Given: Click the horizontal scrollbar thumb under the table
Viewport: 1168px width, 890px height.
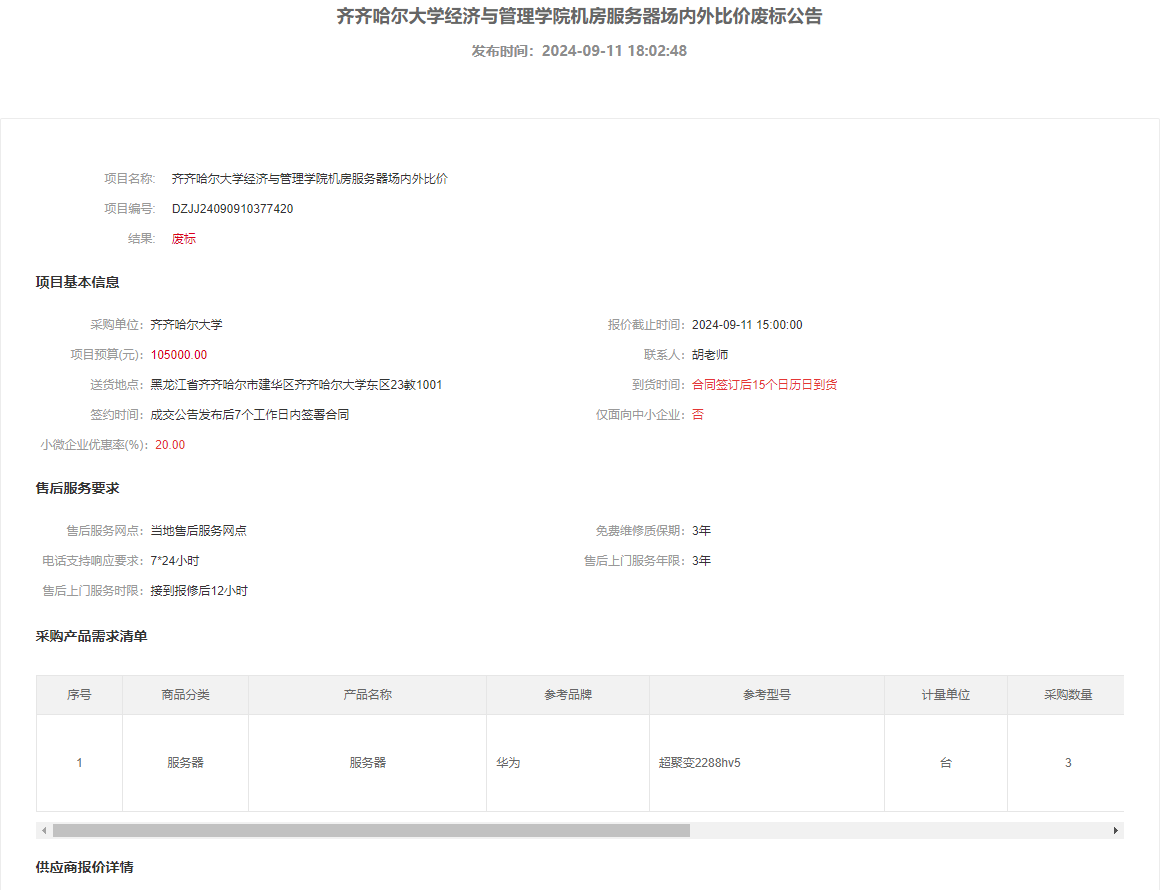Looking at the screenshot, I should [x=370, y=830].
